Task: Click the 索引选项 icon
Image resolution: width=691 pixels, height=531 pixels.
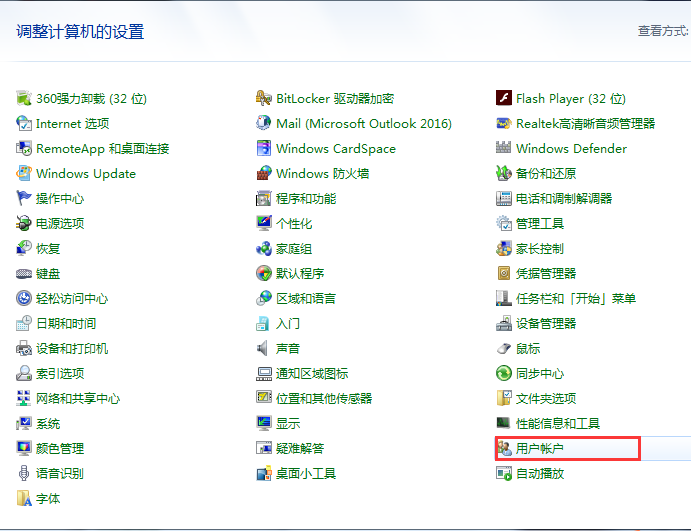Action: point(24,374)
